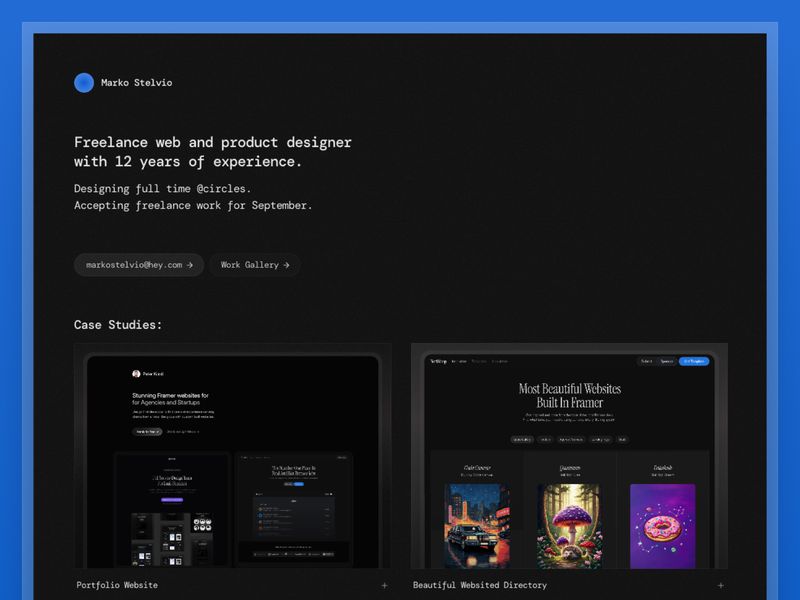Toggle the last filter tag in the directory mockup

621,438
